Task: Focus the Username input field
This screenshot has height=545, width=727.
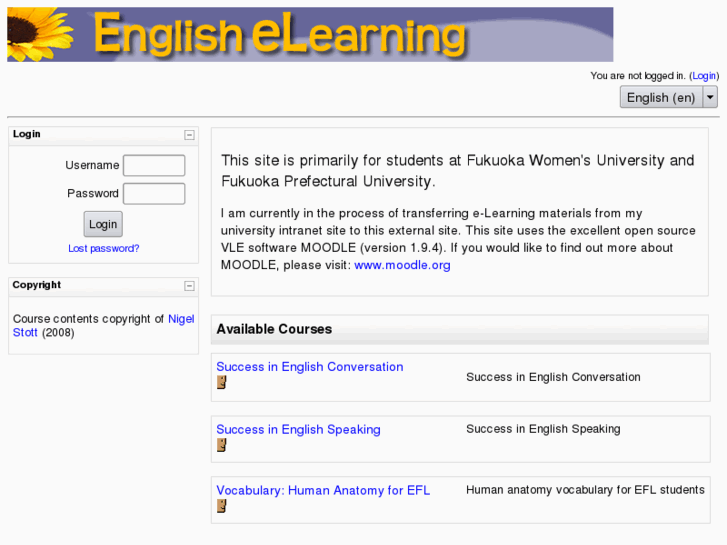Action: click(x=154, y=166)
